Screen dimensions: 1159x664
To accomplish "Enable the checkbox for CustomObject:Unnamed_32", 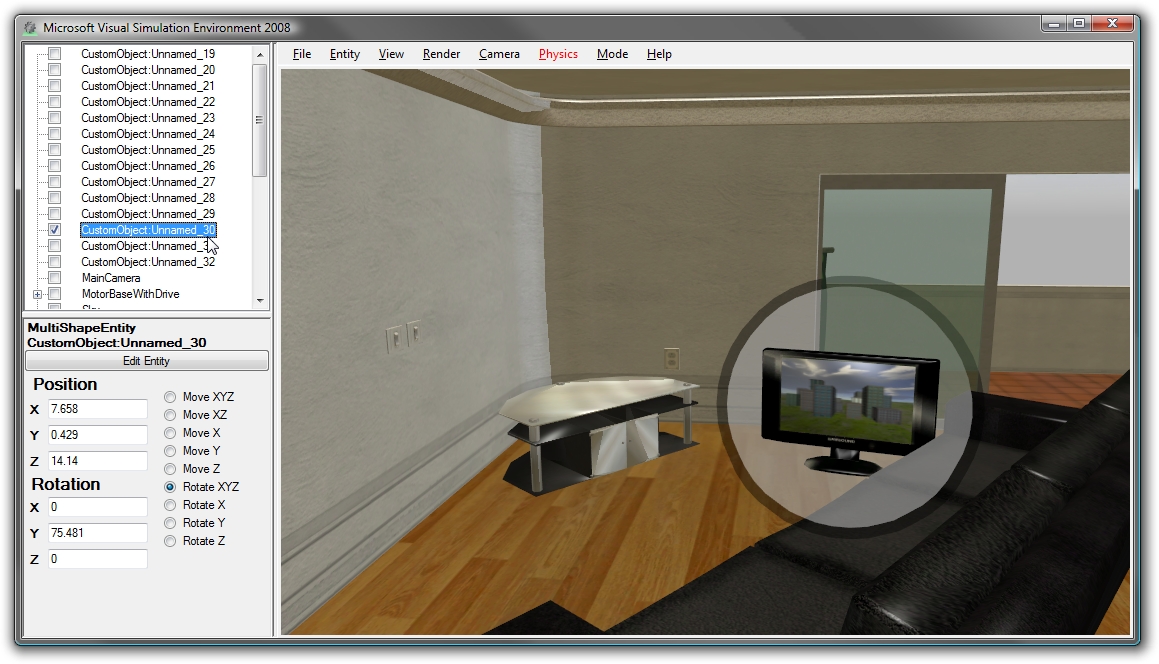I will [55, 261].
